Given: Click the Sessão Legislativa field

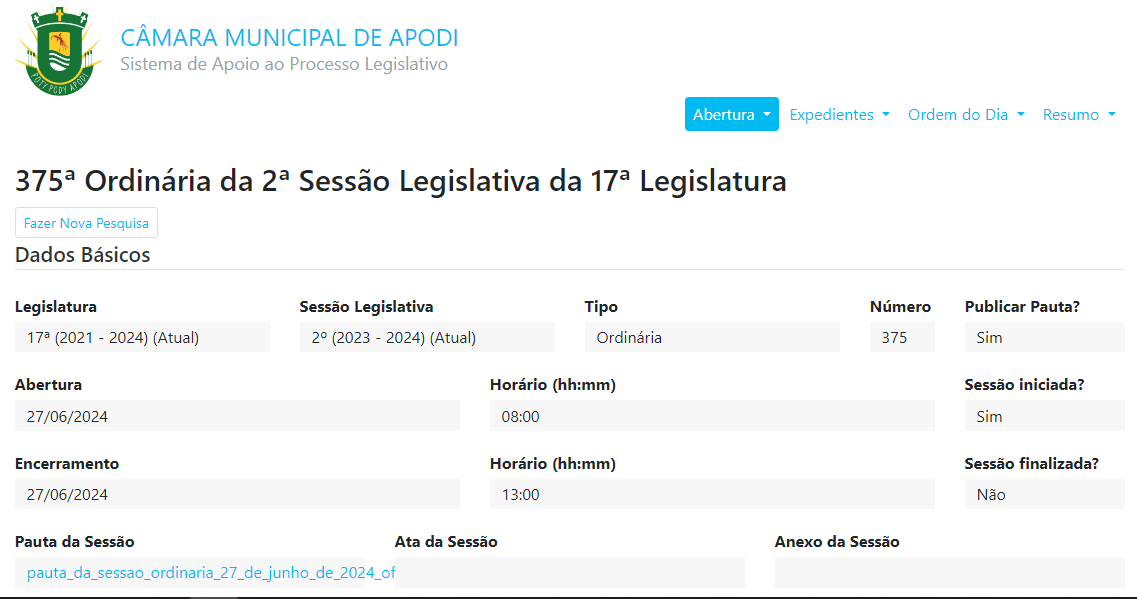Looking at the screenshot, I should click(x=427, y=337).
